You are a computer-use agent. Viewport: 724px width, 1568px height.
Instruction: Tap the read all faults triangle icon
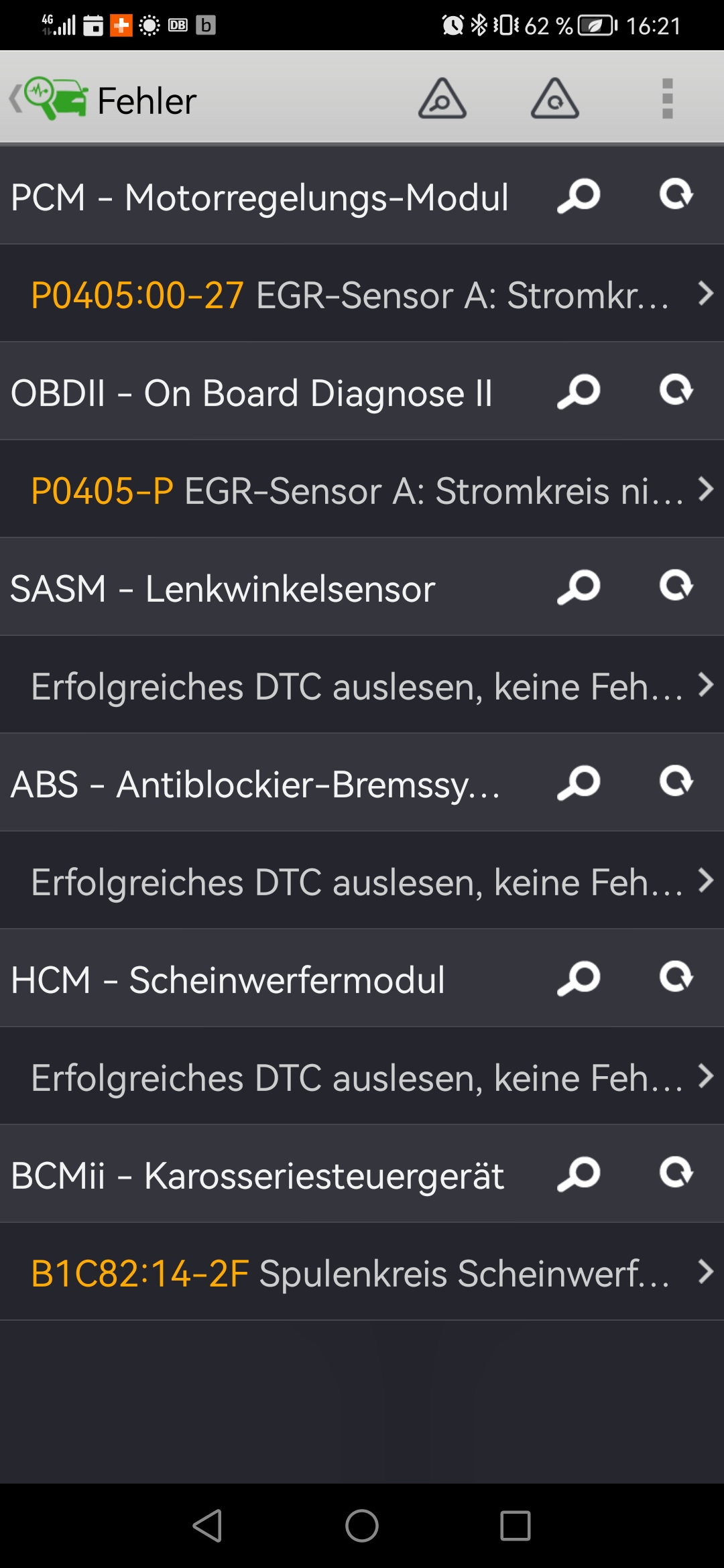442,99
